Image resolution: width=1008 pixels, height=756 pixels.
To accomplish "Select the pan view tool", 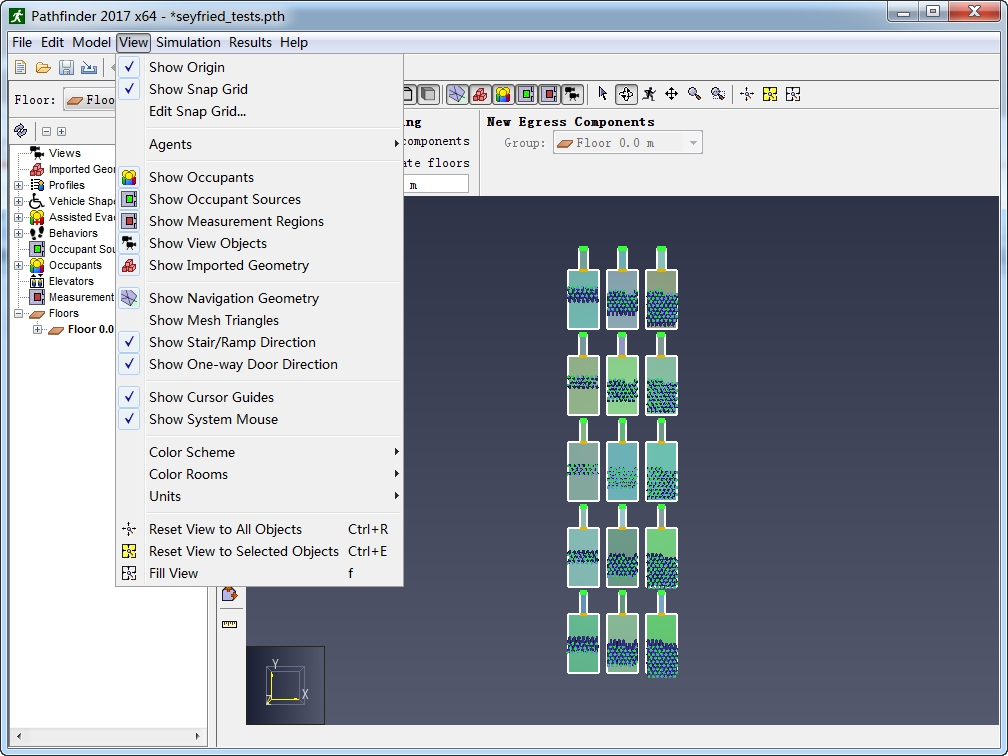I will point(671,94).
